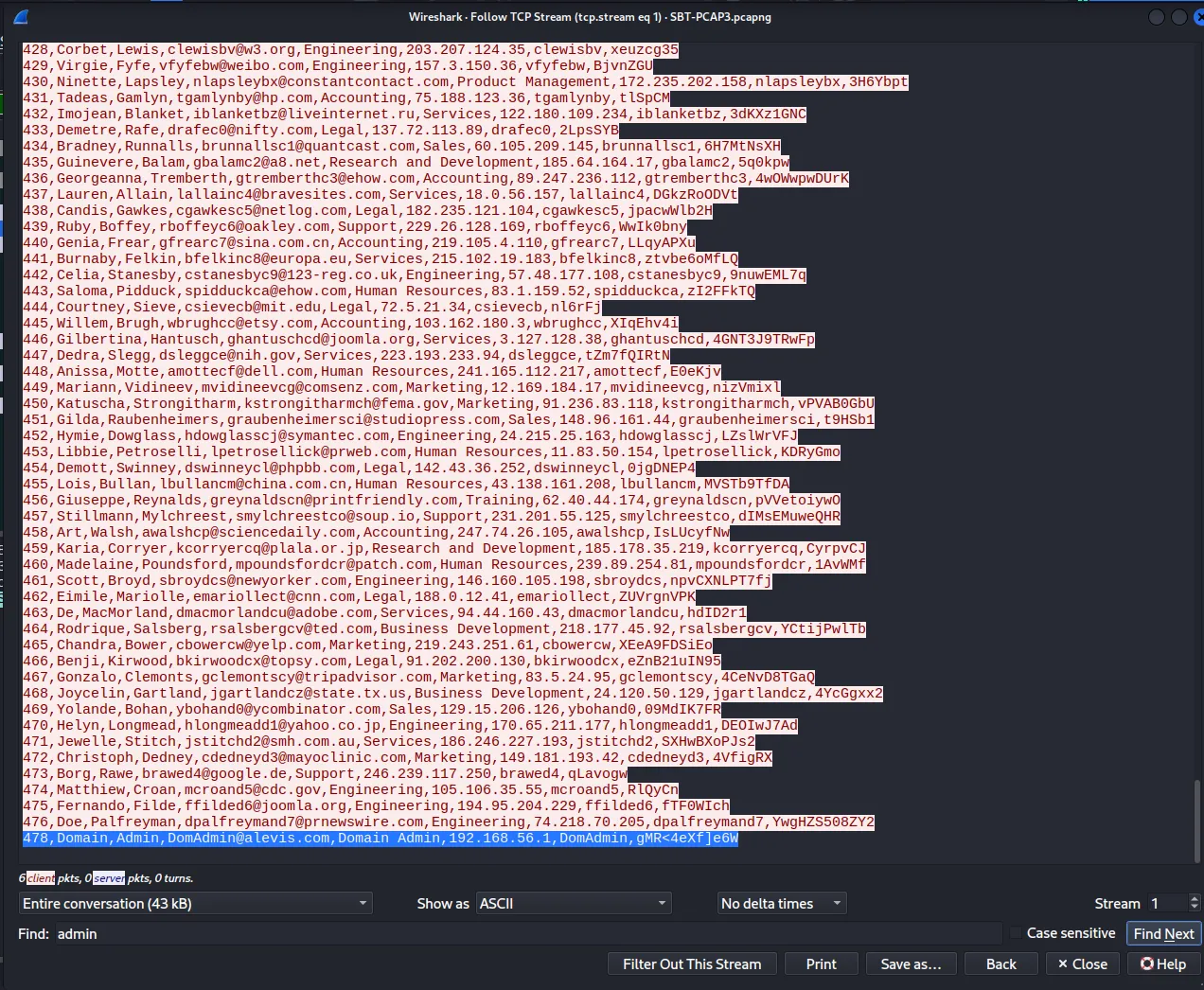Viewport: 1204px width, 990px height.
Task: Open the Show as ASCII dropdown
Action: point(574,904)
